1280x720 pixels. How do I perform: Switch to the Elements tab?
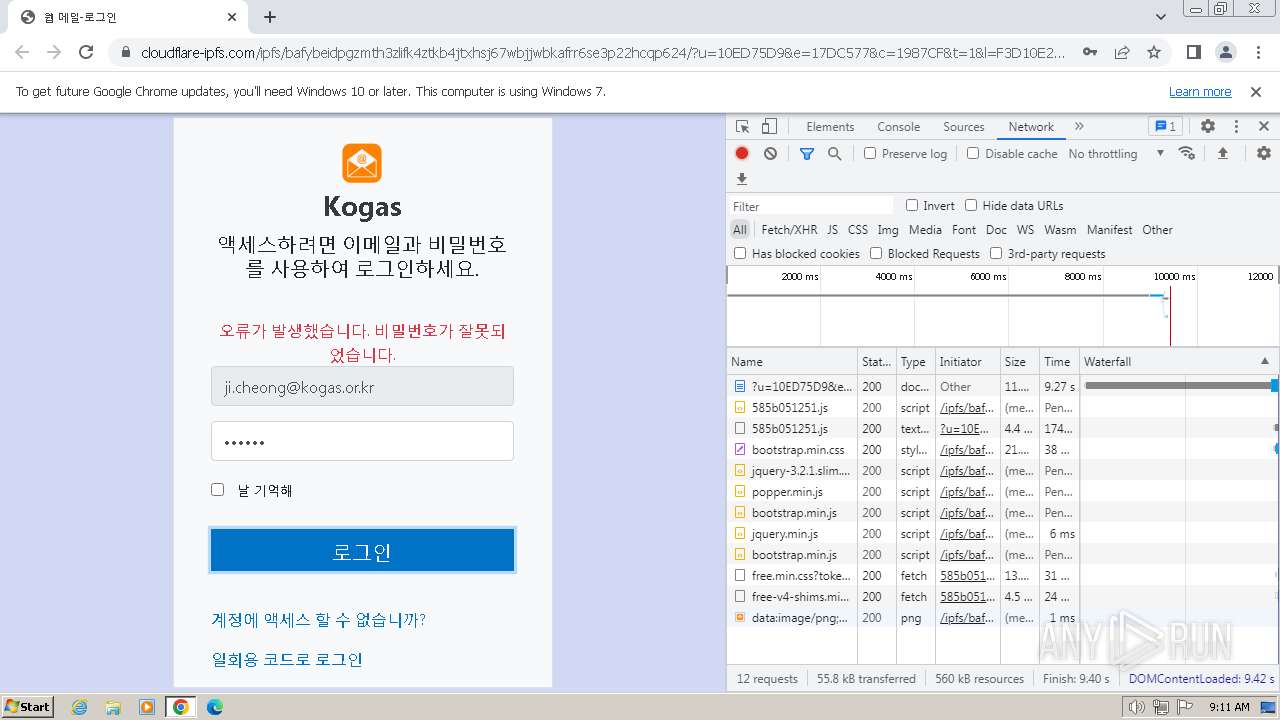(830, 127)
